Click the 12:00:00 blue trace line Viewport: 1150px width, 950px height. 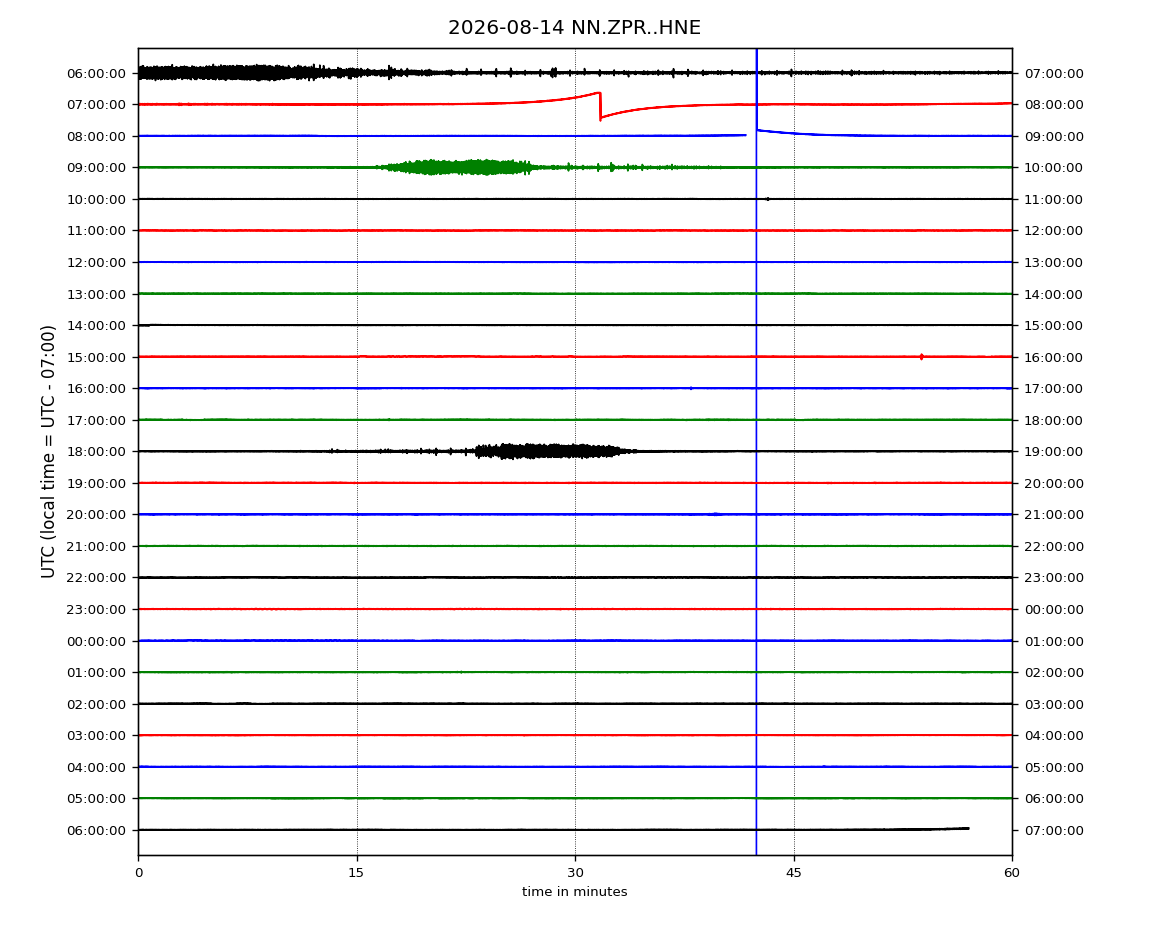point(575,262)
